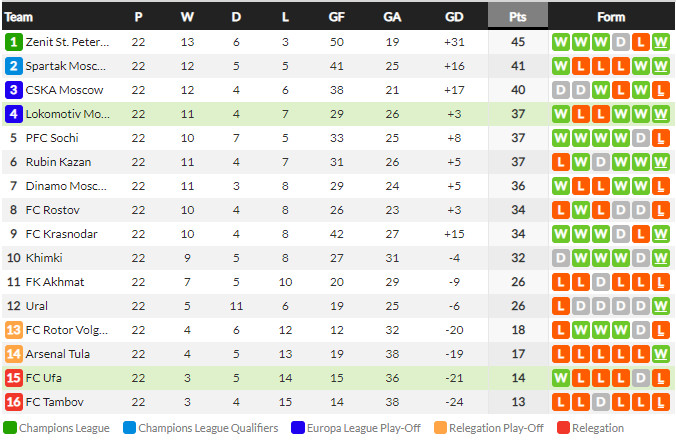Sort table by GF column header

coord(337,17)
